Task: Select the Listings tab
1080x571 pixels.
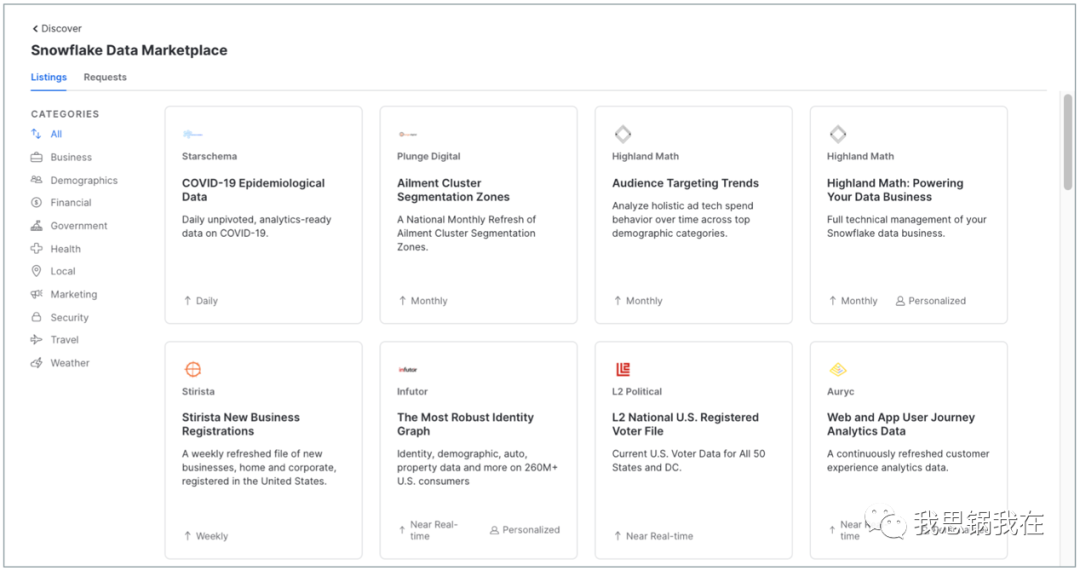Action: (49, 77)
